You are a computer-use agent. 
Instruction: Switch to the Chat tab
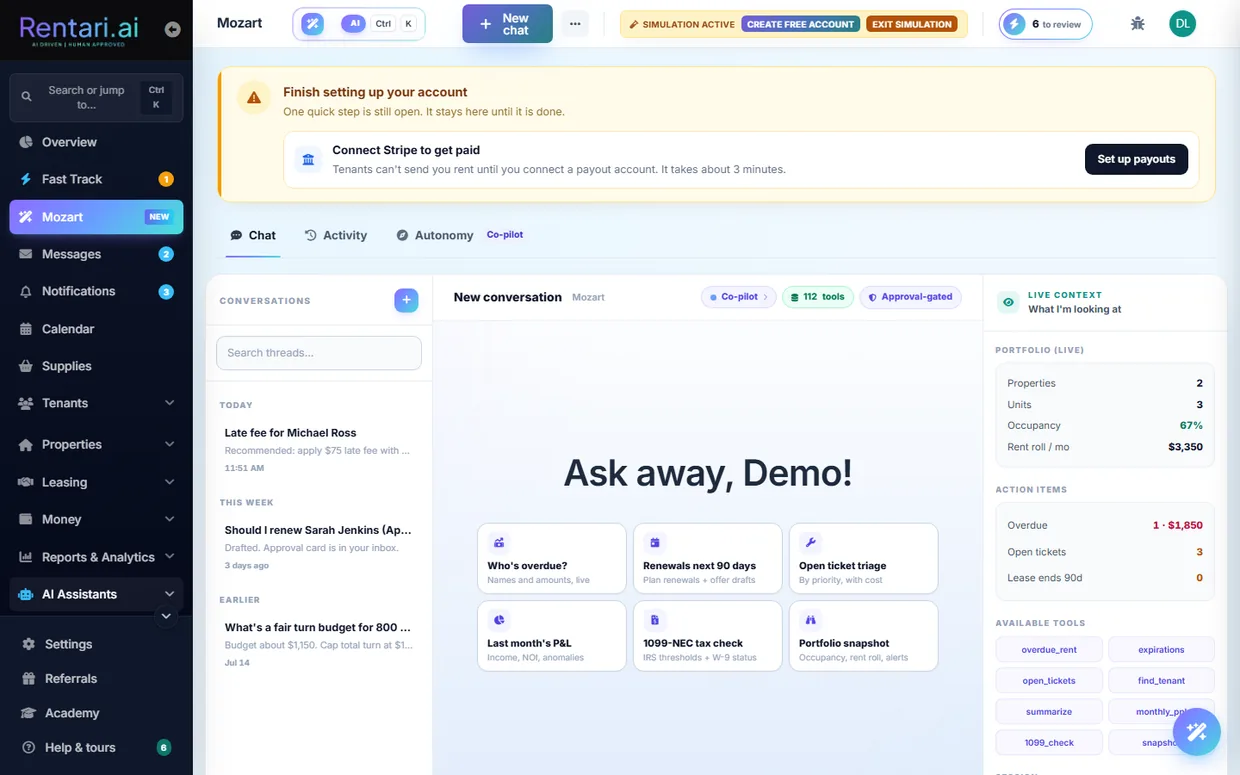coord(253,235)
